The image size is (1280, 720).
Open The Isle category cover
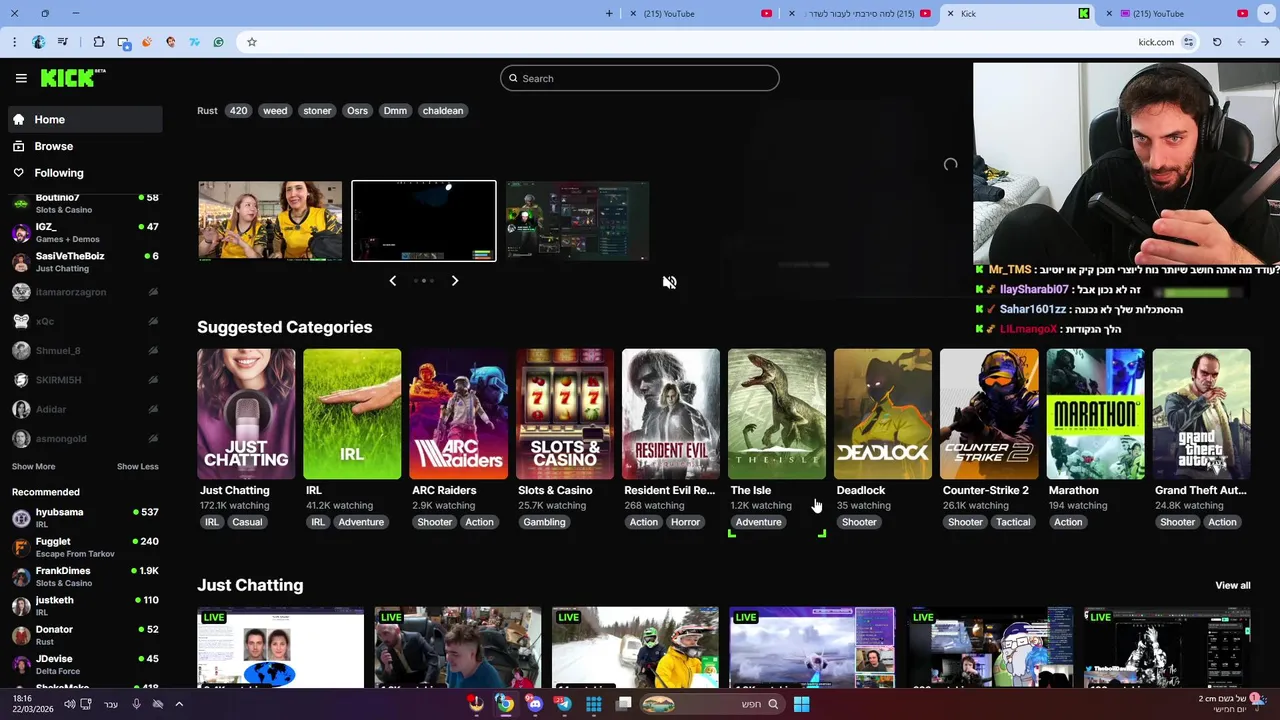(x=777, y=414)
